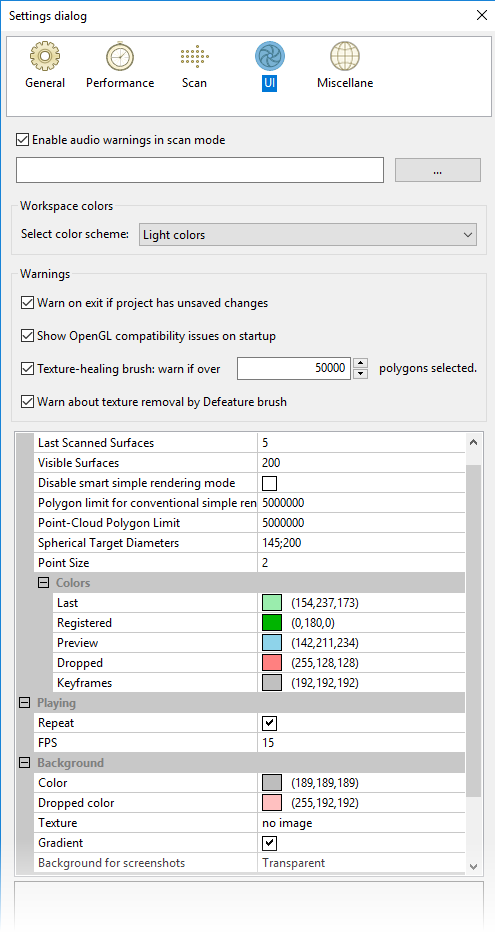Toggle Show OpenGL compatibility issues on startup
The width and height of the screenshot is (495, 932).
[x=27, y=336]
